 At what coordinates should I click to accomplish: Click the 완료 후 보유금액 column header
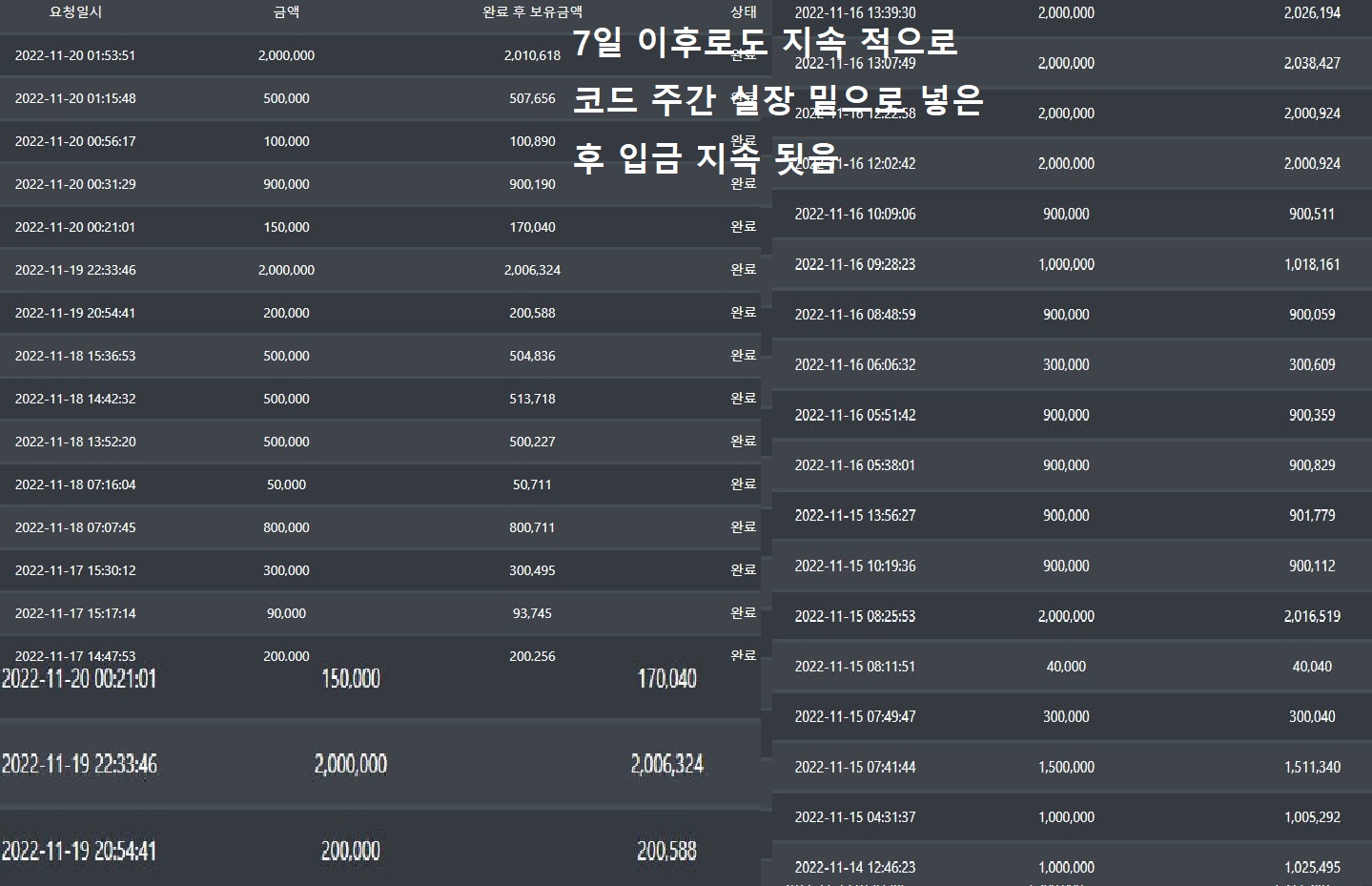point(532,12)
